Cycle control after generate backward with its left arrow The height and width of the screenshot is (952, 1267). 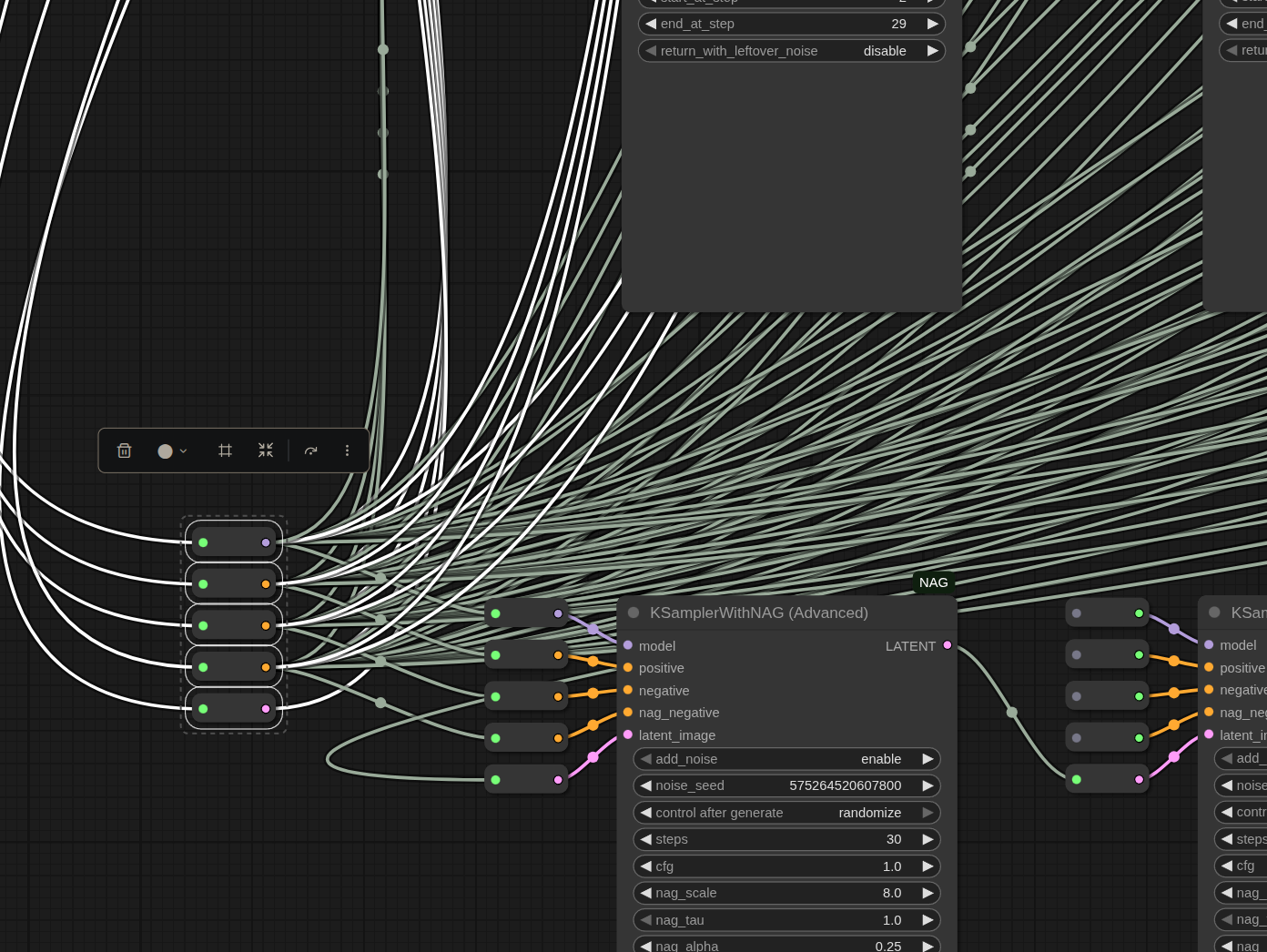coord(646,813)
